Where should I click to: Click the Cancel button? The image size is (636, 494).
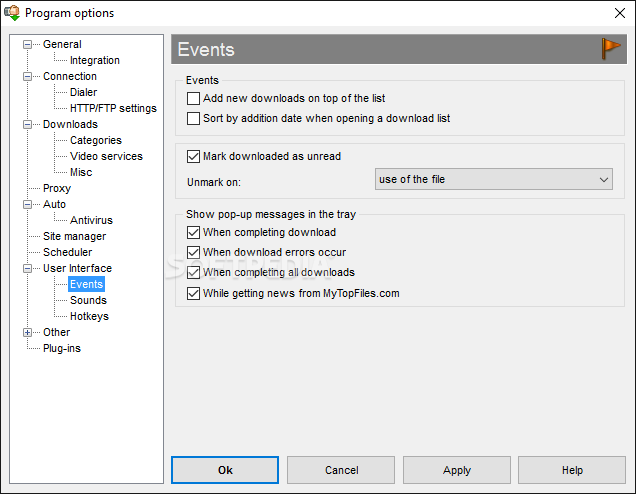(341, 470)
